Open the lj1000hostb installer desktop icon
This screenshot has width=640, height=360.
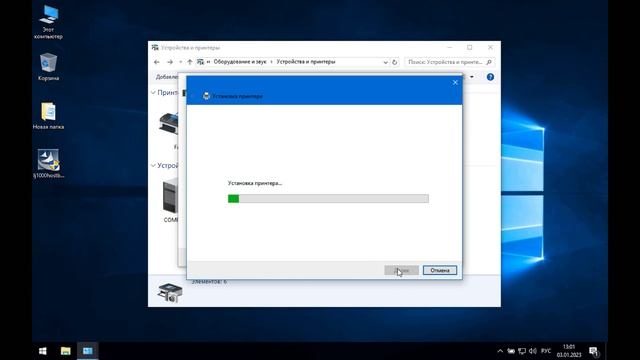(x=48, y=164)
